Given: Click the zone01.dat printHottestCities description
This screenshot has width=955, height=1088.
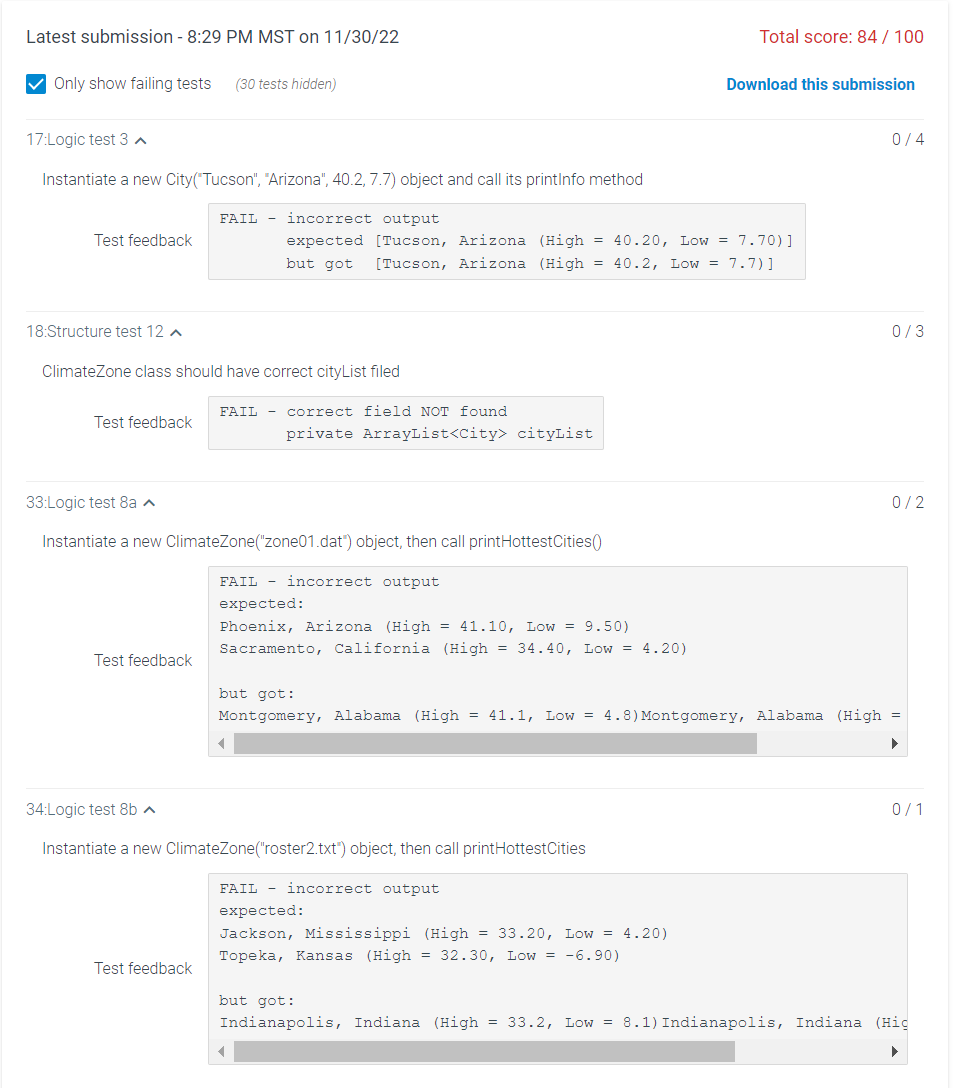Looking at the screenshot, I should pyautogui.click(x=322, y=542).
